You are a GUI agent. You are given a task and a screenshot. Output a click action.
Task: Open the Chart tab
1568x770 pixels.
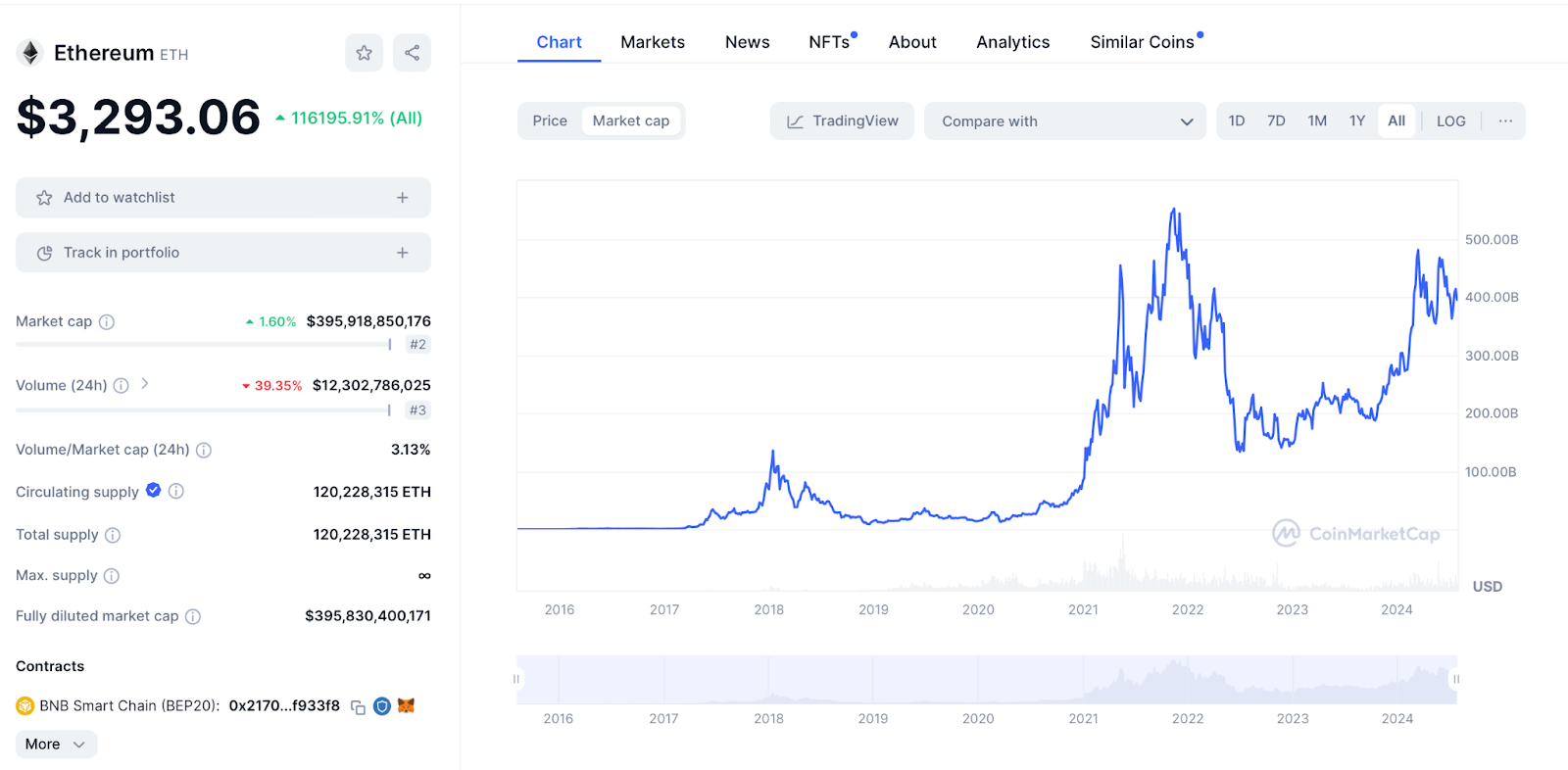coord(559,42)
